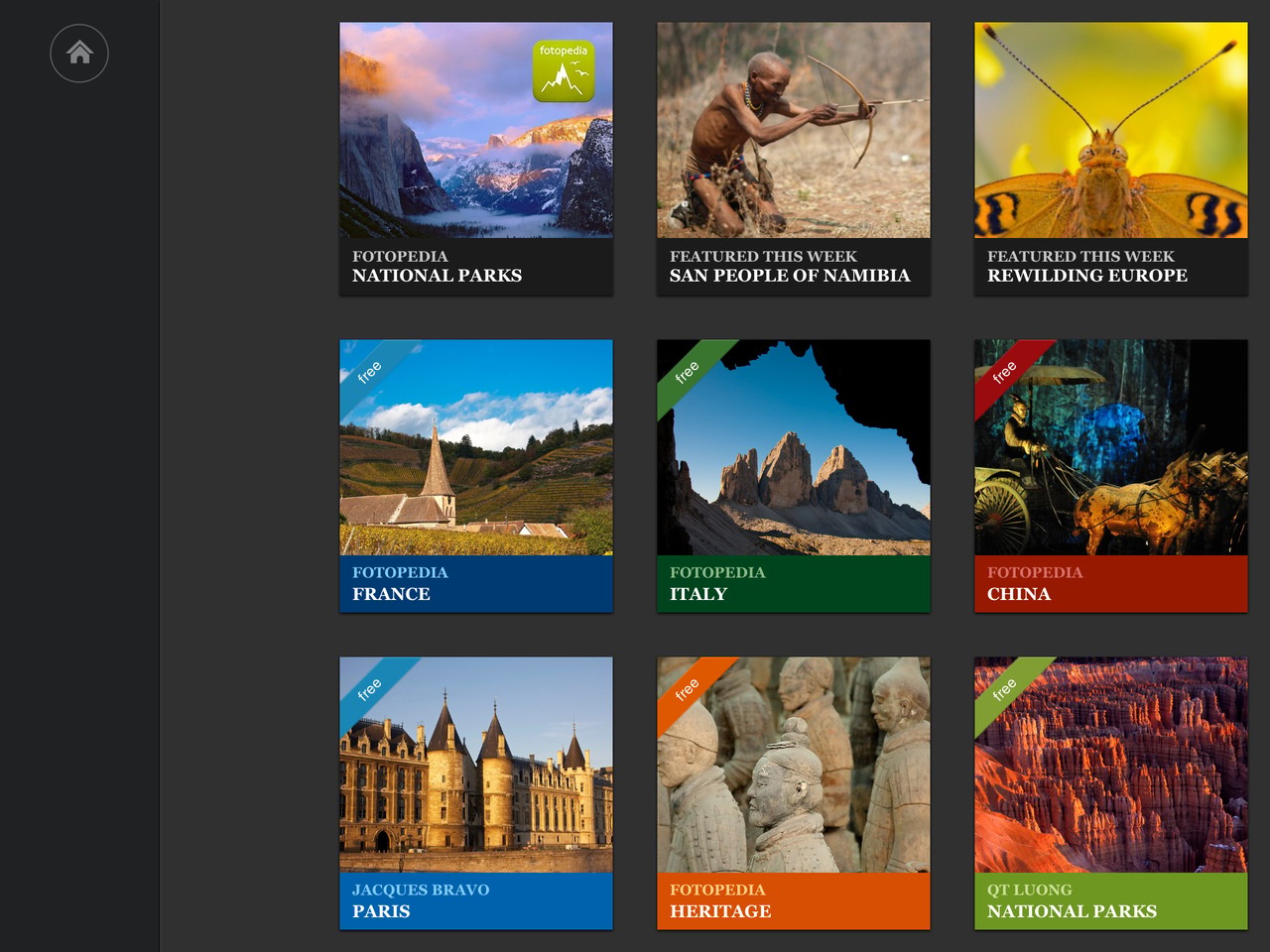Open the QT Luong National Parks label
Screen dimensions: 1270x952
click(x=1111, y=901)
